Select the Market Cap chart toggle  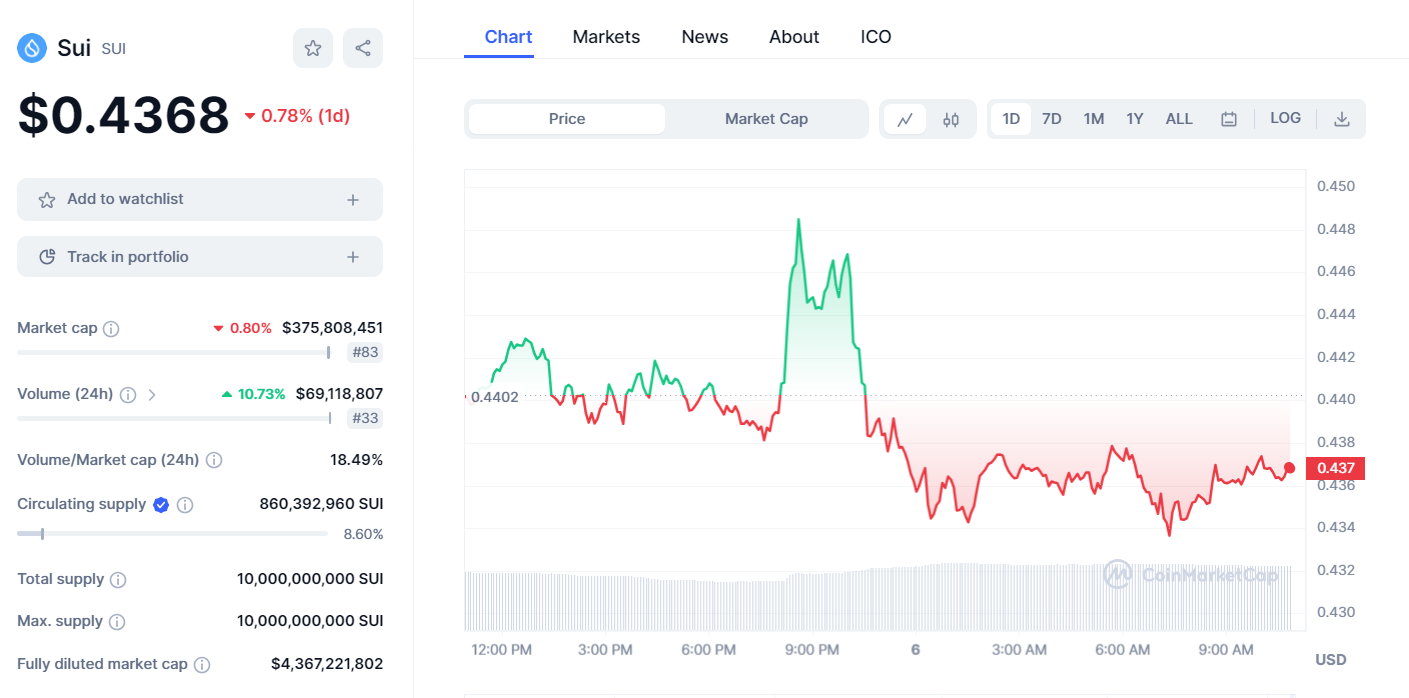(766, 119)
